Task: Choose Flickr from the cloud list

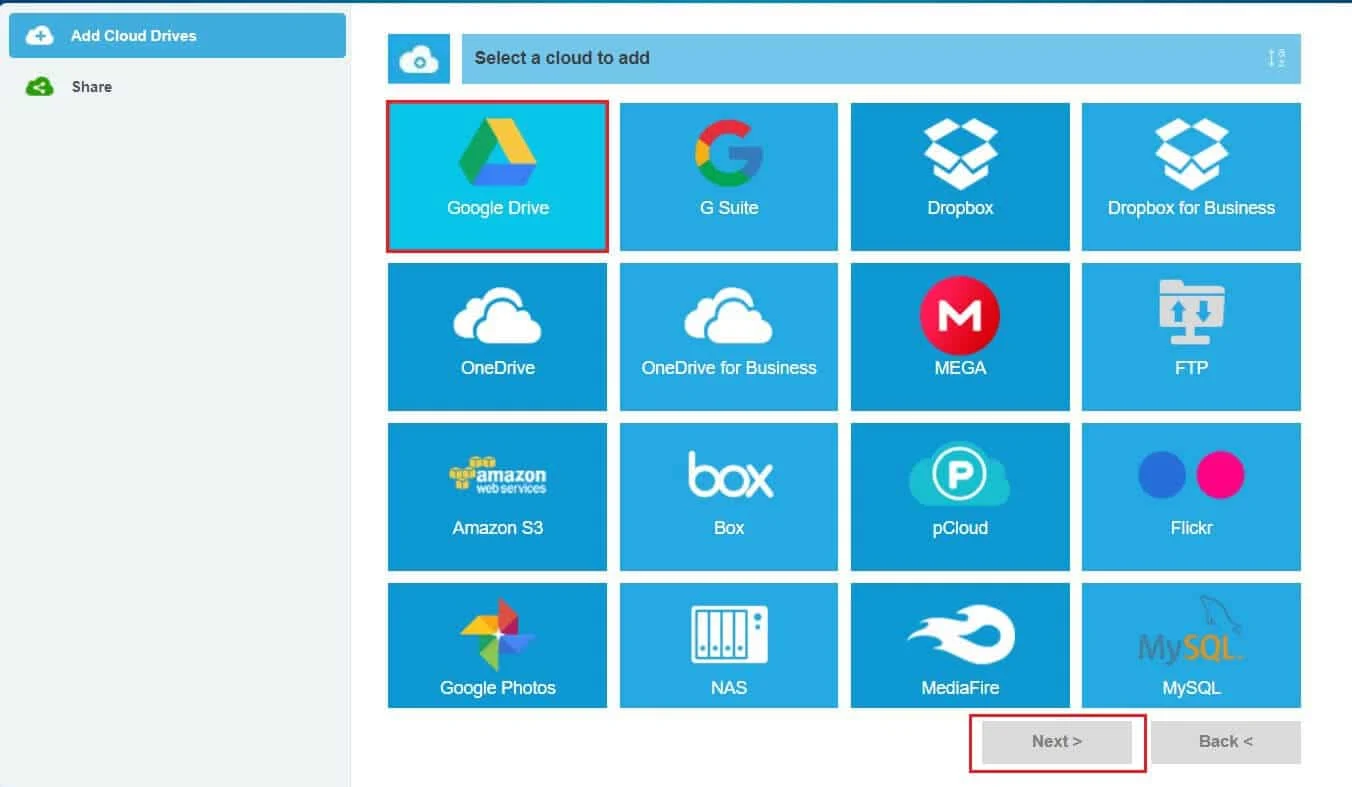Action: click(1190, 496)
